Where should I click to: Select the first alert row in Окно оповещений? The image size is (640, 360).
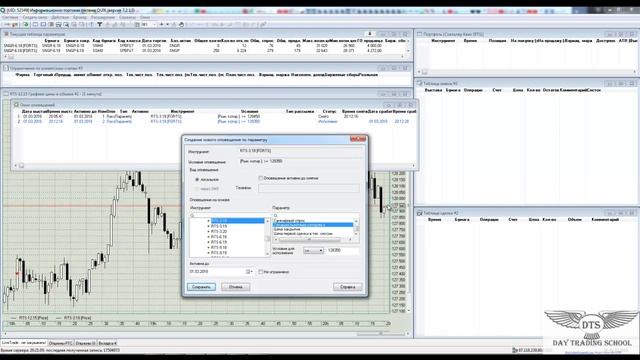(214, 116)
